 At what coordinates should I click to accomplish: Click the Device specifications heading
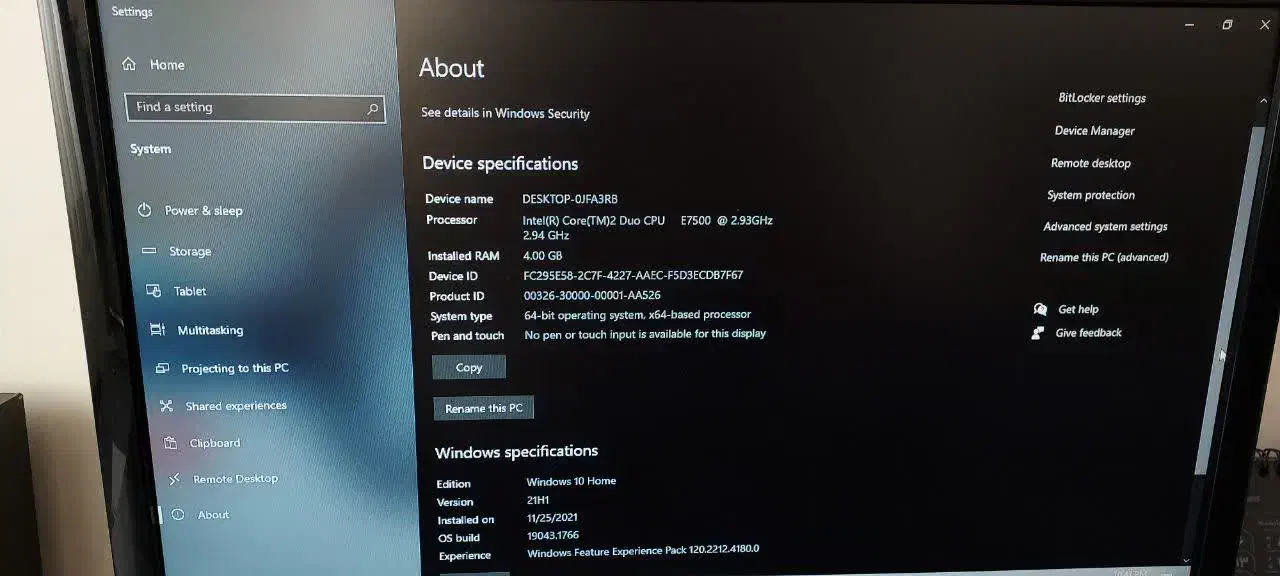click(500, 164)
